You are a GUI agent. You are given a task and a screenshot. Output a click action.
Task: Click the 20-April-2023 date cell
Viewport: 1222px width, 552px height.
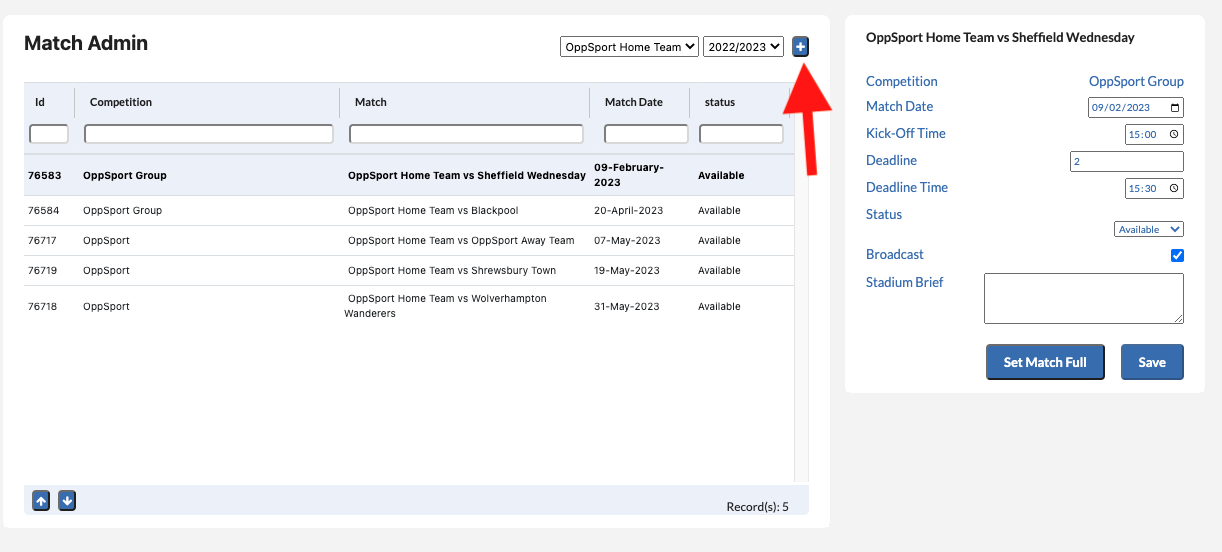628,211
